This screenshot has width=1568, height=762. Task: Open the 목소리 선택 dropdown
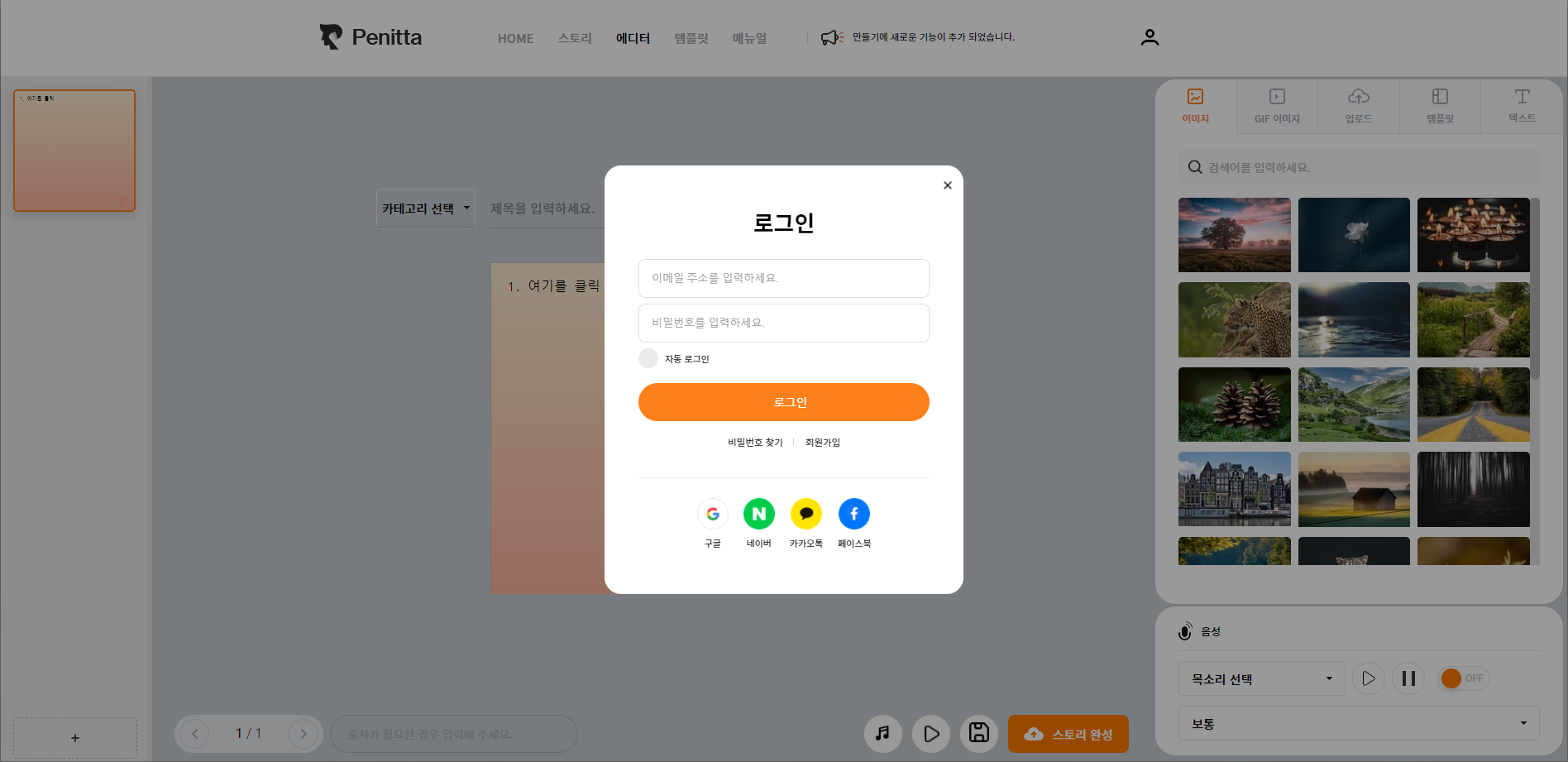click(1262, 678)
